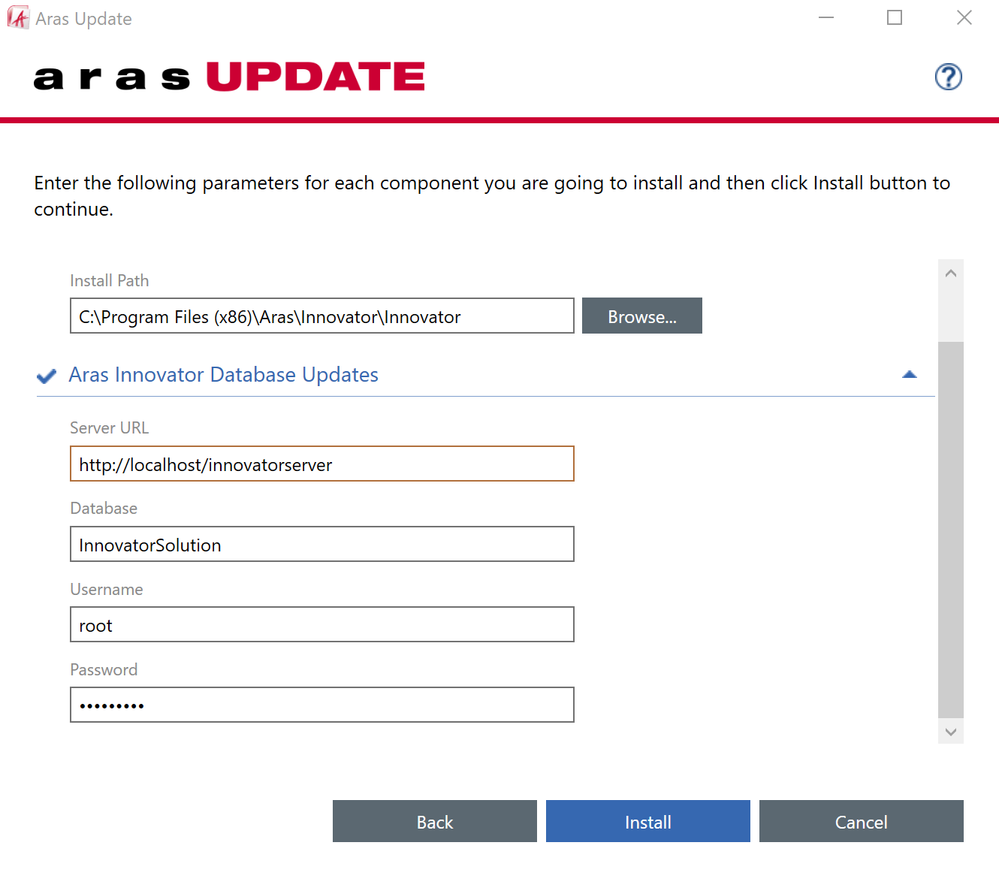The width and height of the screenshot is (999, 885).
Task: Click the vertical scrollbar thumb
Action: (x=950, y=528)
